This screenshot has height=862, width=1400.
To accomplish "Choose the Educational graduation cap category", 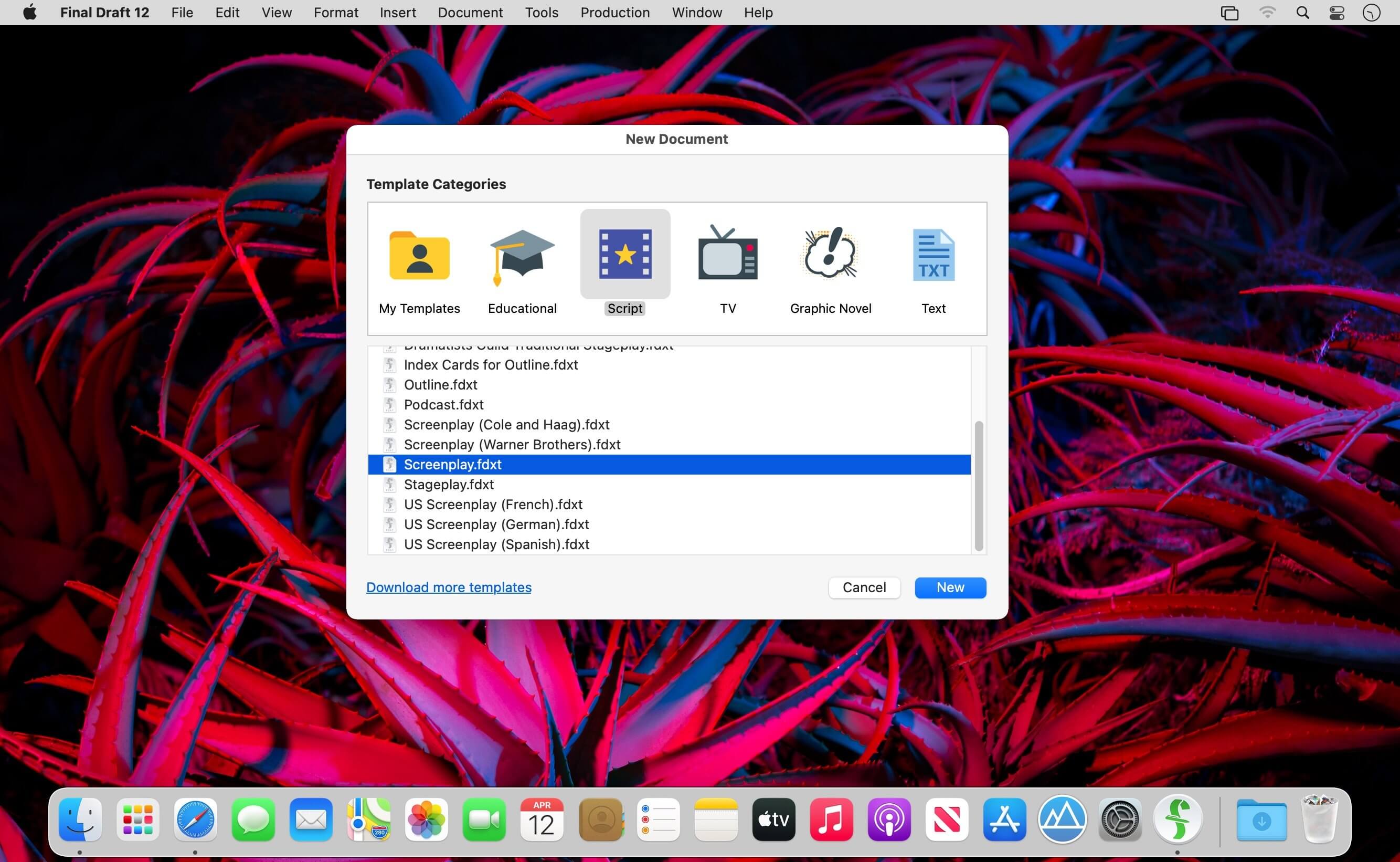I will point(522,256).
